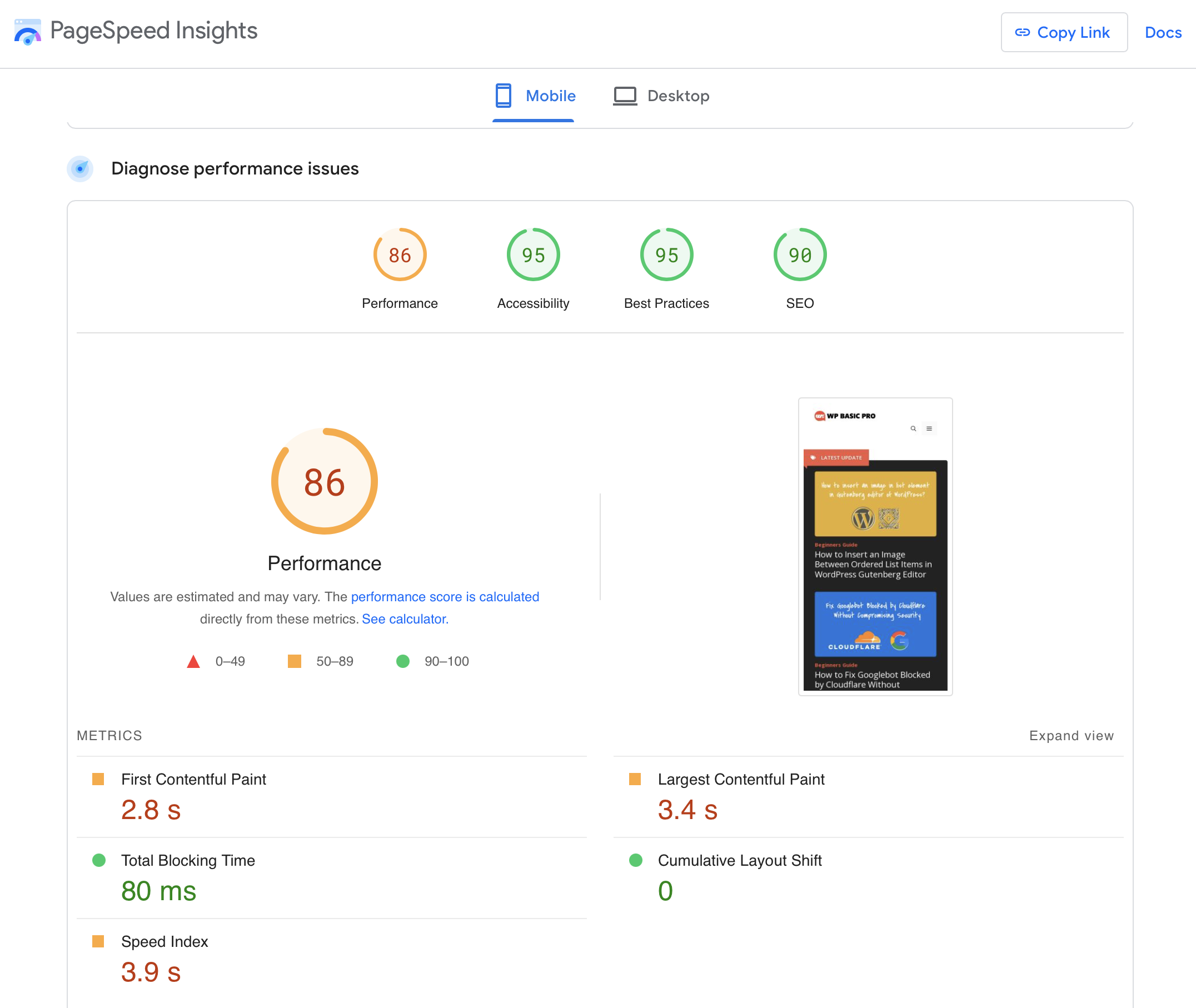Toggle Expand view for metrics
1196x1008 pixels.
coord(1072,735)
